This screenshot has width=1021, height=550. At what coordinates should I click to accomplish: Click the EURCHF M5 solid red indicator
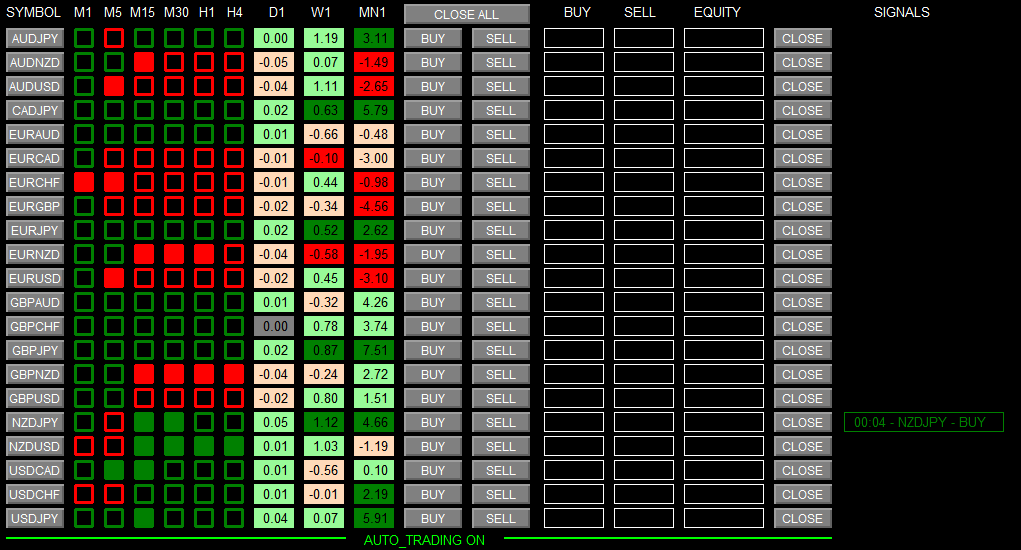(114, 182)
